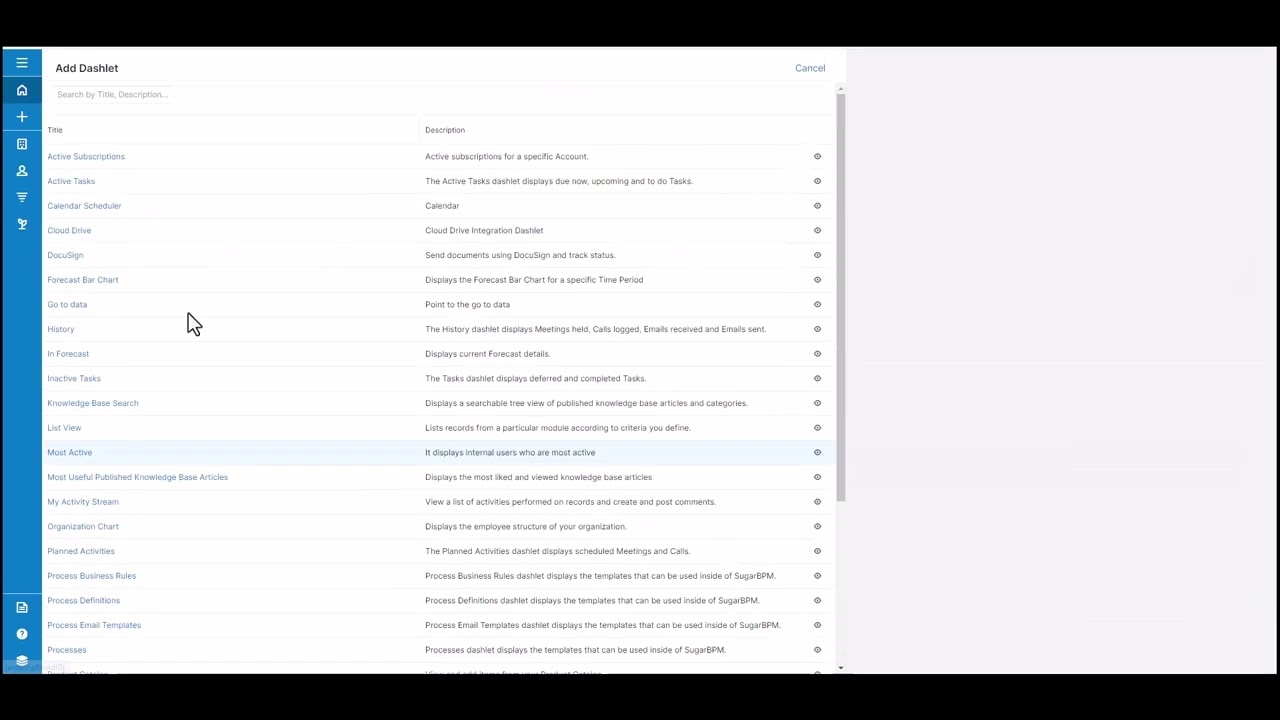Select the In Forecast dashlet link
1280x720 pixels.
click(x=68, y=354)
